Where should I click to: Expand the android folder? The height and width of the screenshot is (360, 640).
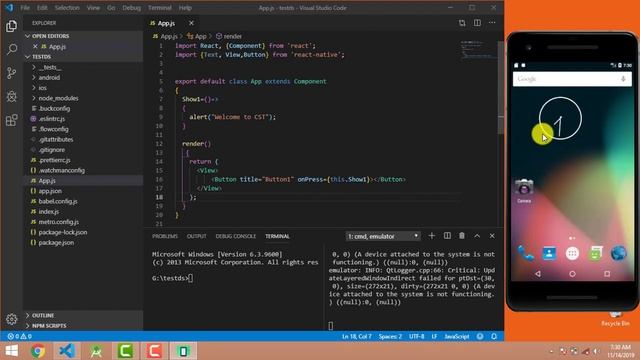pyautogui.click(x=83, y=78)
